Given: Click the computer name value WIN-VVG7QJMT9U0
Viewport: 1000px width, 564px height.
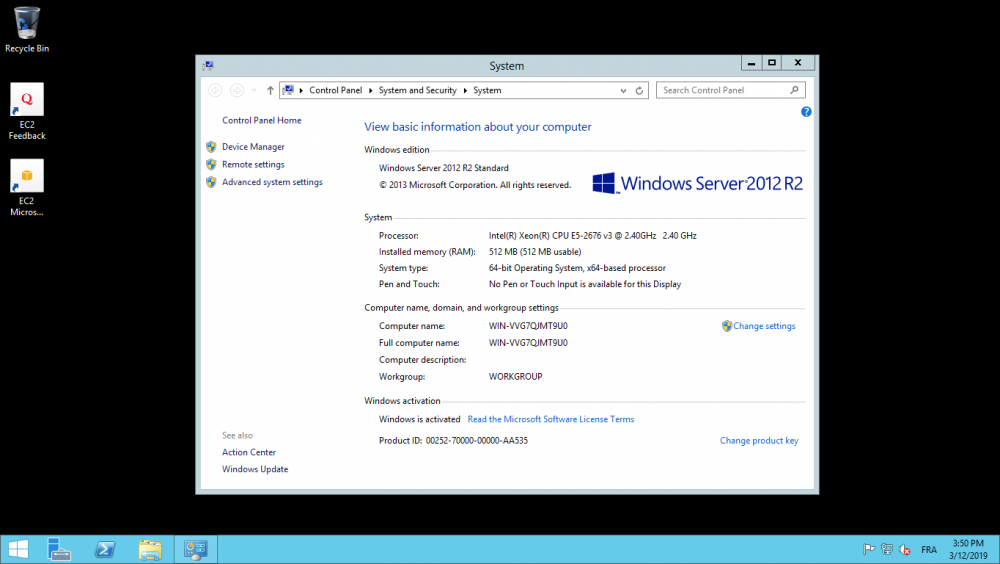Looking at the screenshot, I should click(x=528, y=326).
